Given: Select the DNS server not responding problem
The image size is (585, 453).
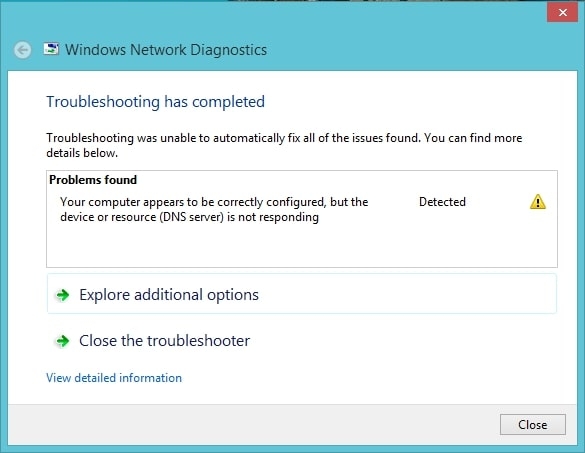Looking at the screenshot, I should (x=214, y=209).
